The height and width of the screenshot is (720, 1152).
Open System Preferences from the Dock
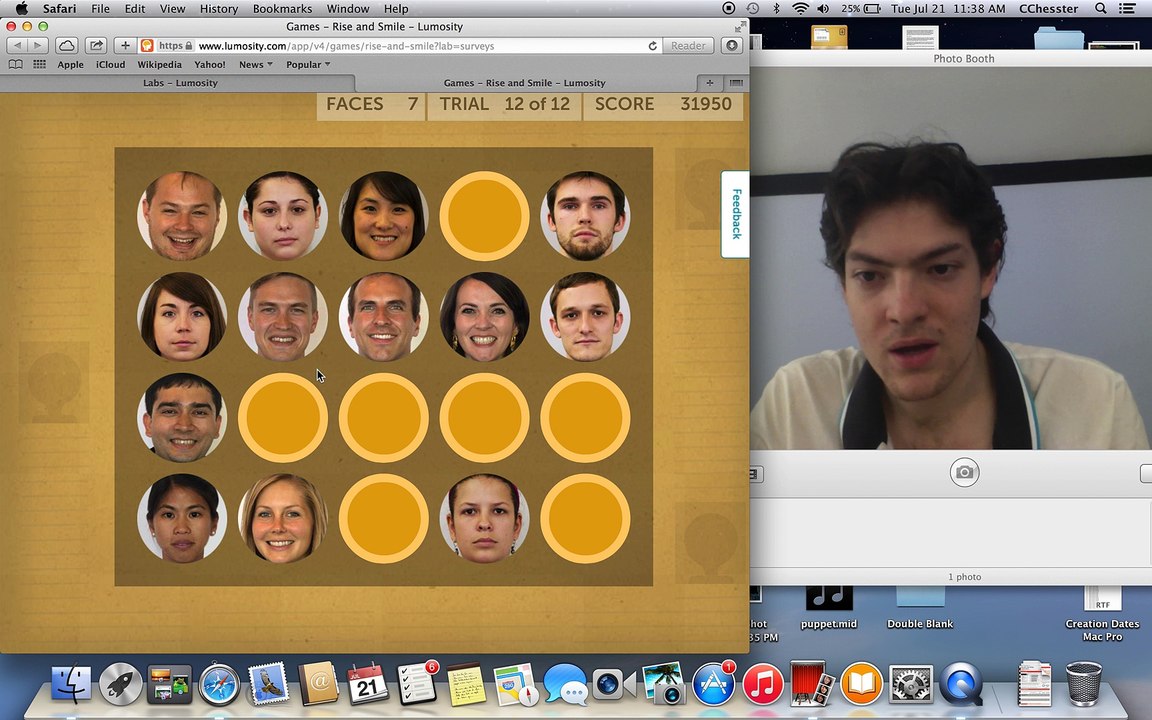[x=910, y=684]
